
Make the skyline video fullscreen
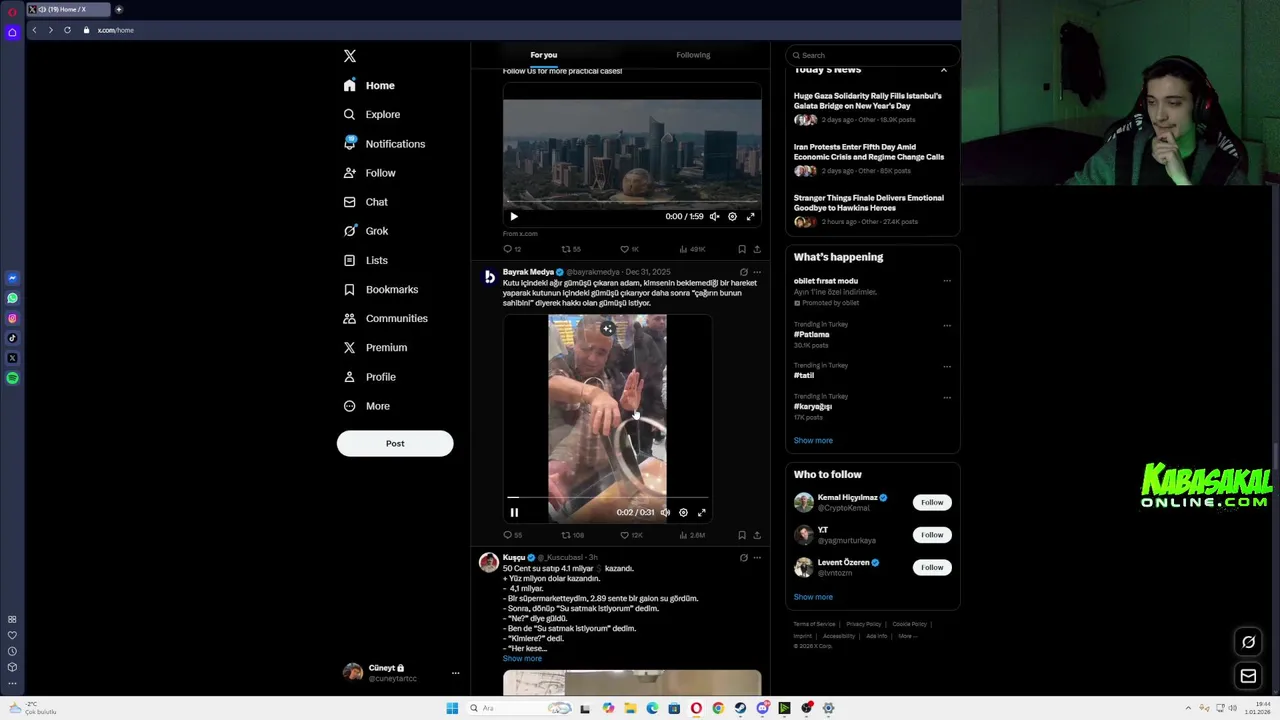point(750,216)
